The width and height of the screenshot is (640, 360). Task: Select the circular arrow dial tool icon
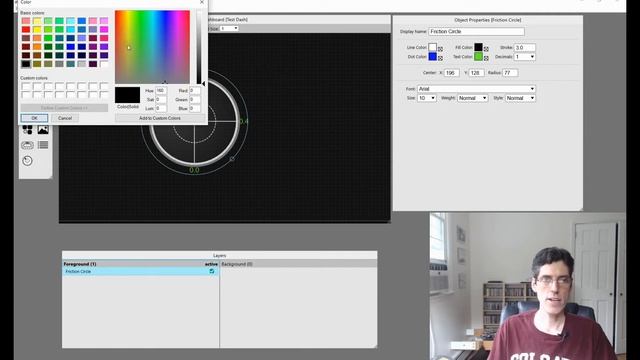point(27,160)
